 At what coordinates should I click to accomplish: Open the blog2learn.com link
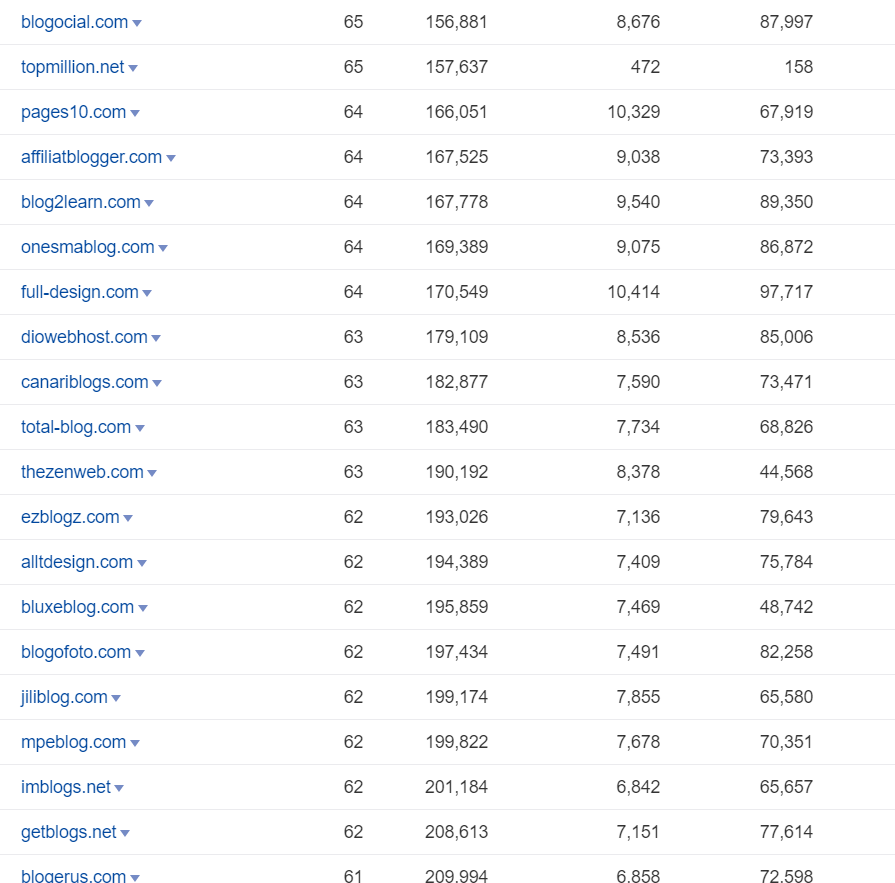pos(80,202)
